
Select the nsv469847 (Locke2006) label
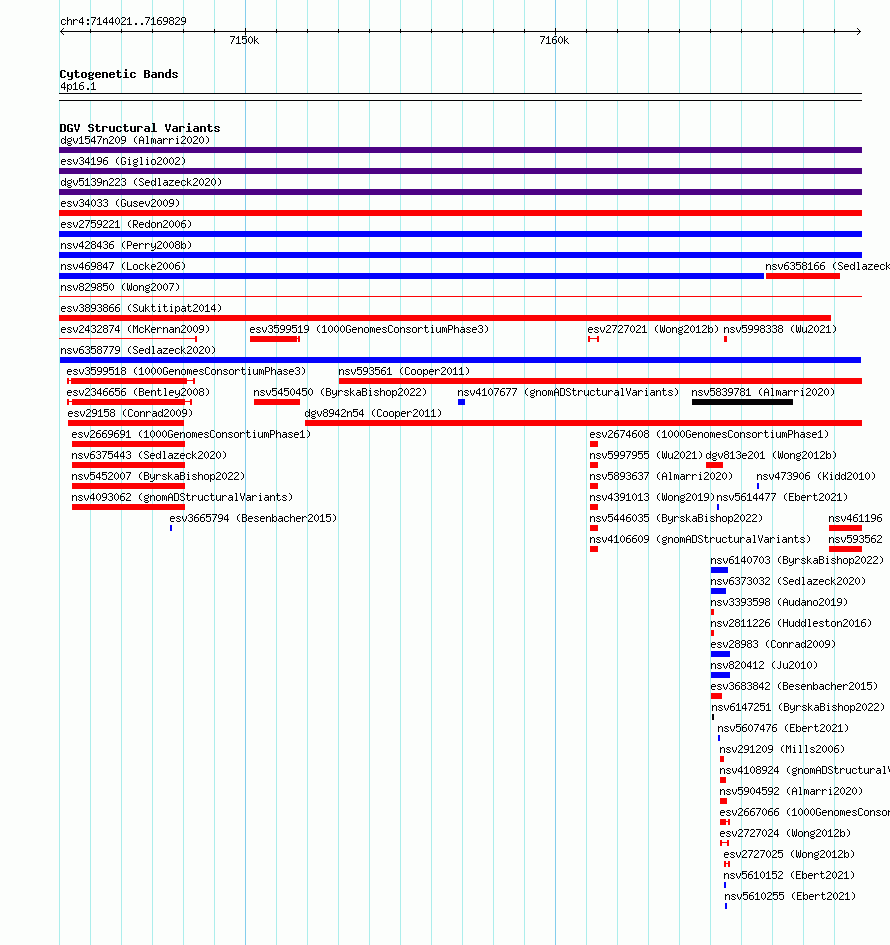(x=123, y=267)
